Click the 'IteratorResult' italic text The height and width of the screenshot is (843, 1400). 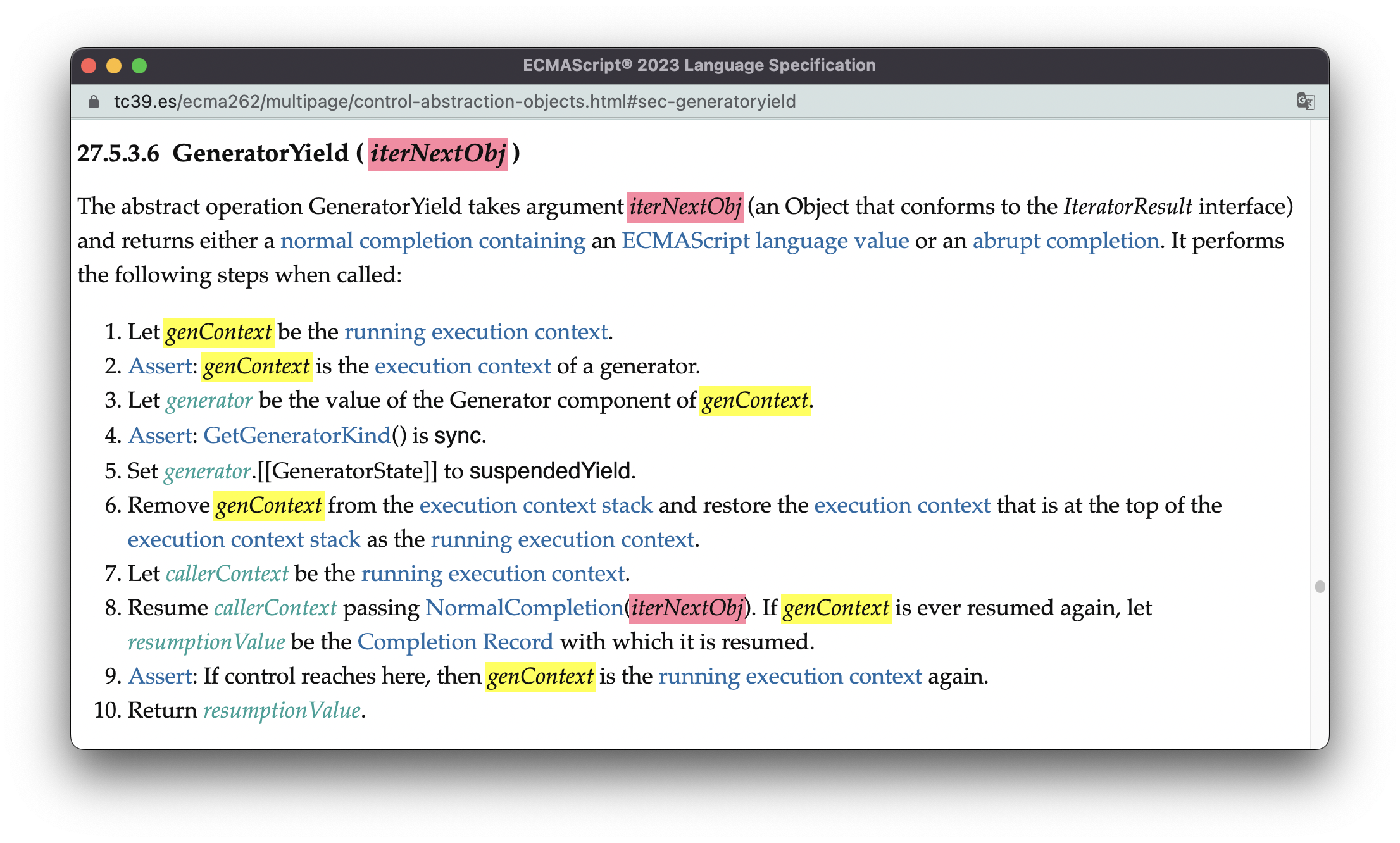coord(1128,207)
